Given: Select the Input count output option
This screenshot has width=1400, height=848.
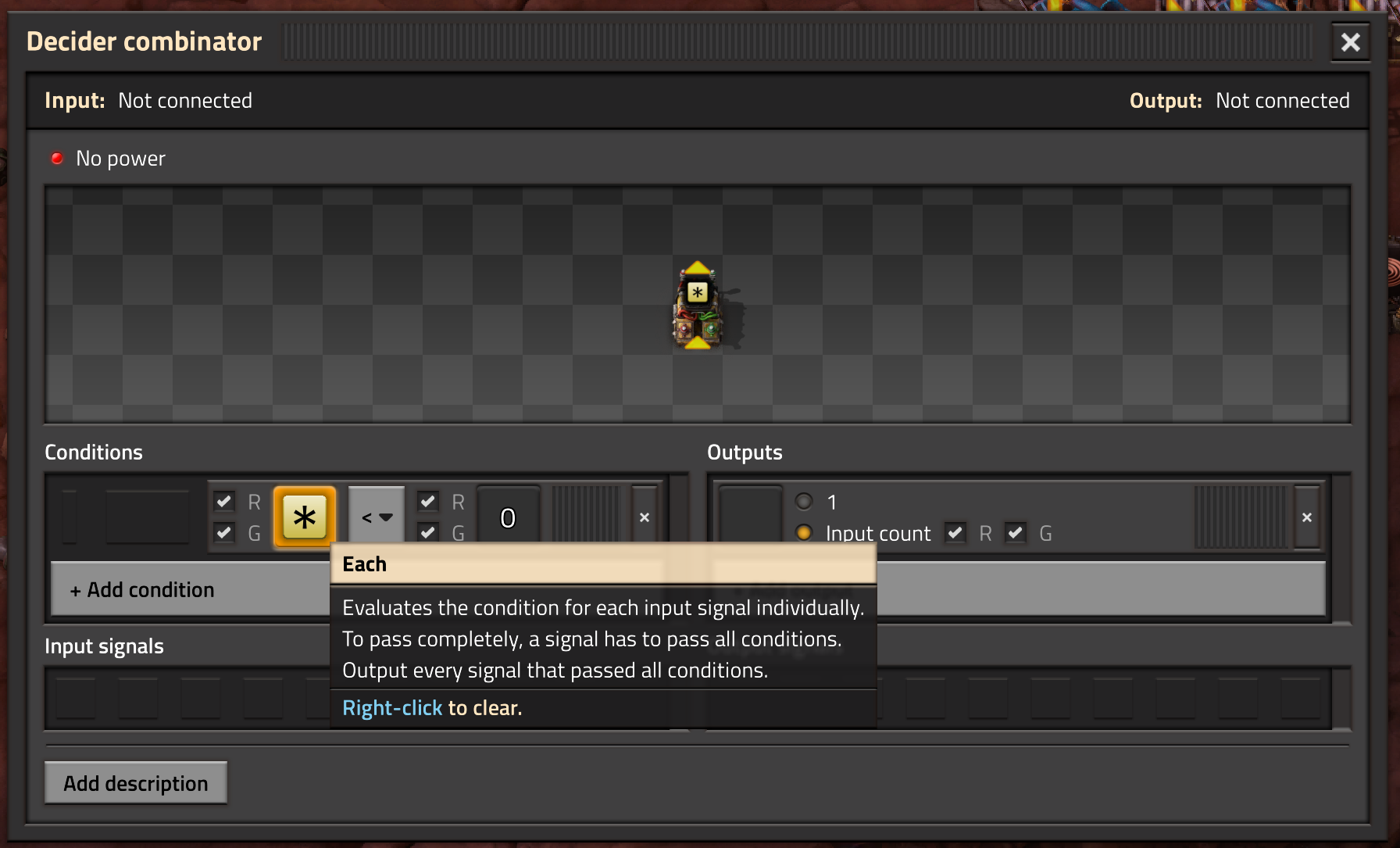Looking at the screenshot, I should [x=804, y=533].
